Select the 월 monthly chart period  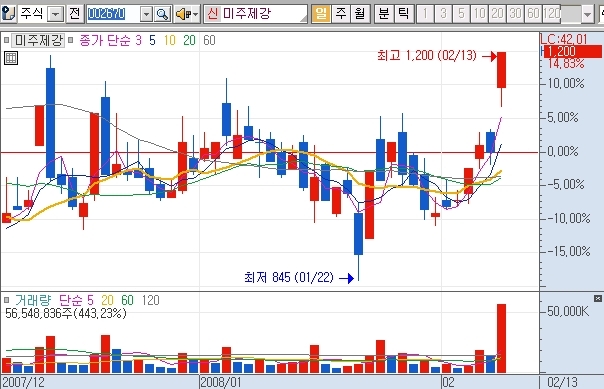(360, 14)
